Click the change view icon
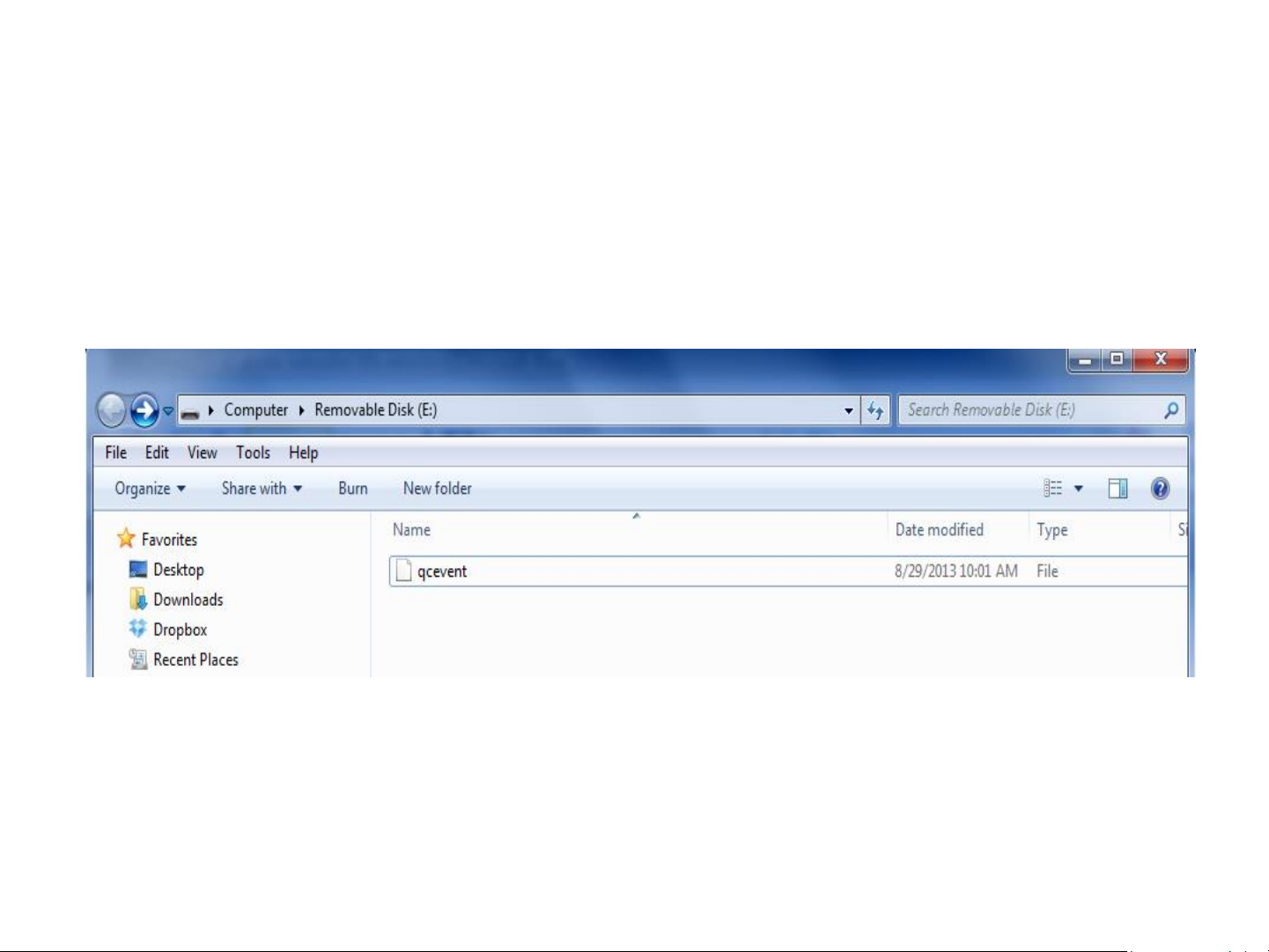This screenshot has width=1269, height=952. click(x=1052, y=489)
